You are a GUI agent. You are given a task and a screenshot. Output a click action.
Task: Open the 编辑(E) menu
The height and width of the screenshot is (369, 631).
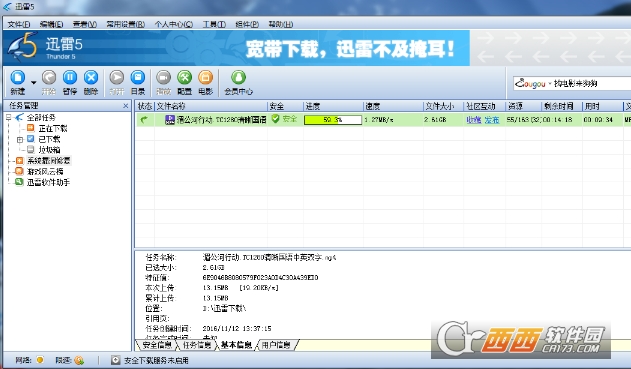pyautogui.click(x=52, y=24)
